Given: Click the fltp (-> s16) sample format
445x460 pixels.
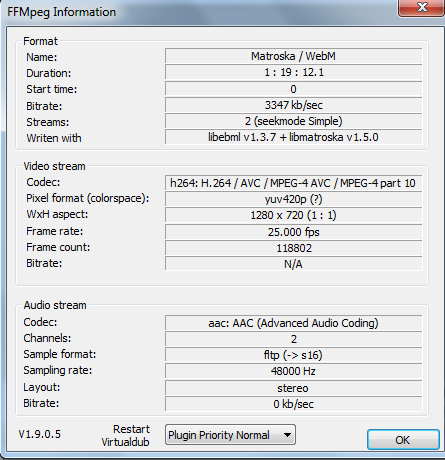Looking at the screenshot, I should coord(293,355).
